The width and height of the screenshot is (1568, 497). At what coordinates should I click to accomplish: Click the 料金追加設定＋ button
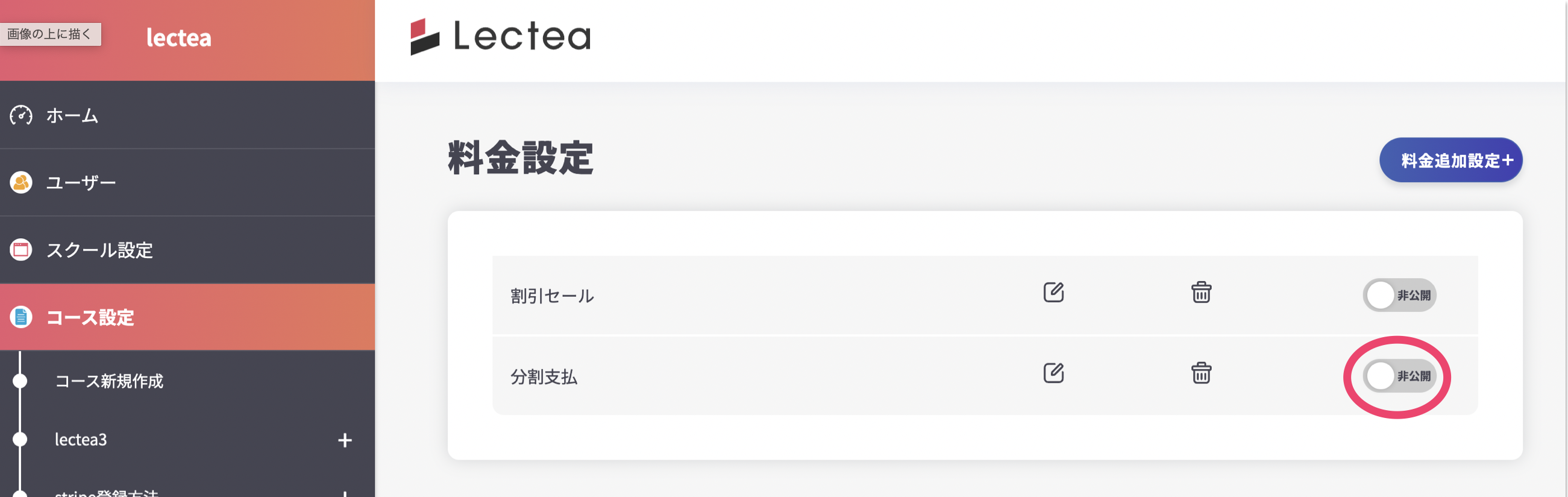1450,160
